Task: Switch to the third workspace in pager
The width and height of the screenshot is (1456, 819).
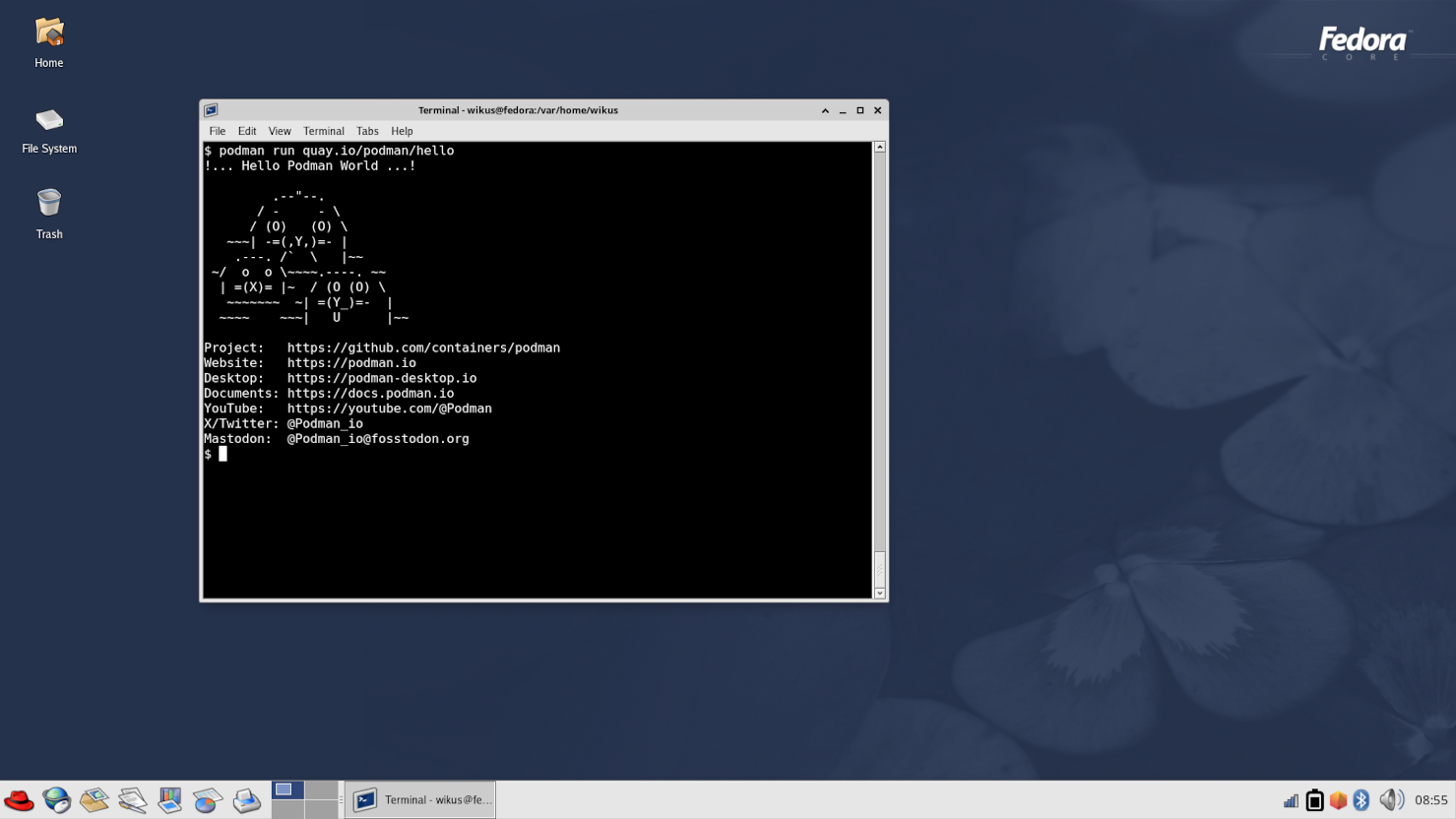Action: click(x=287, y=810)
